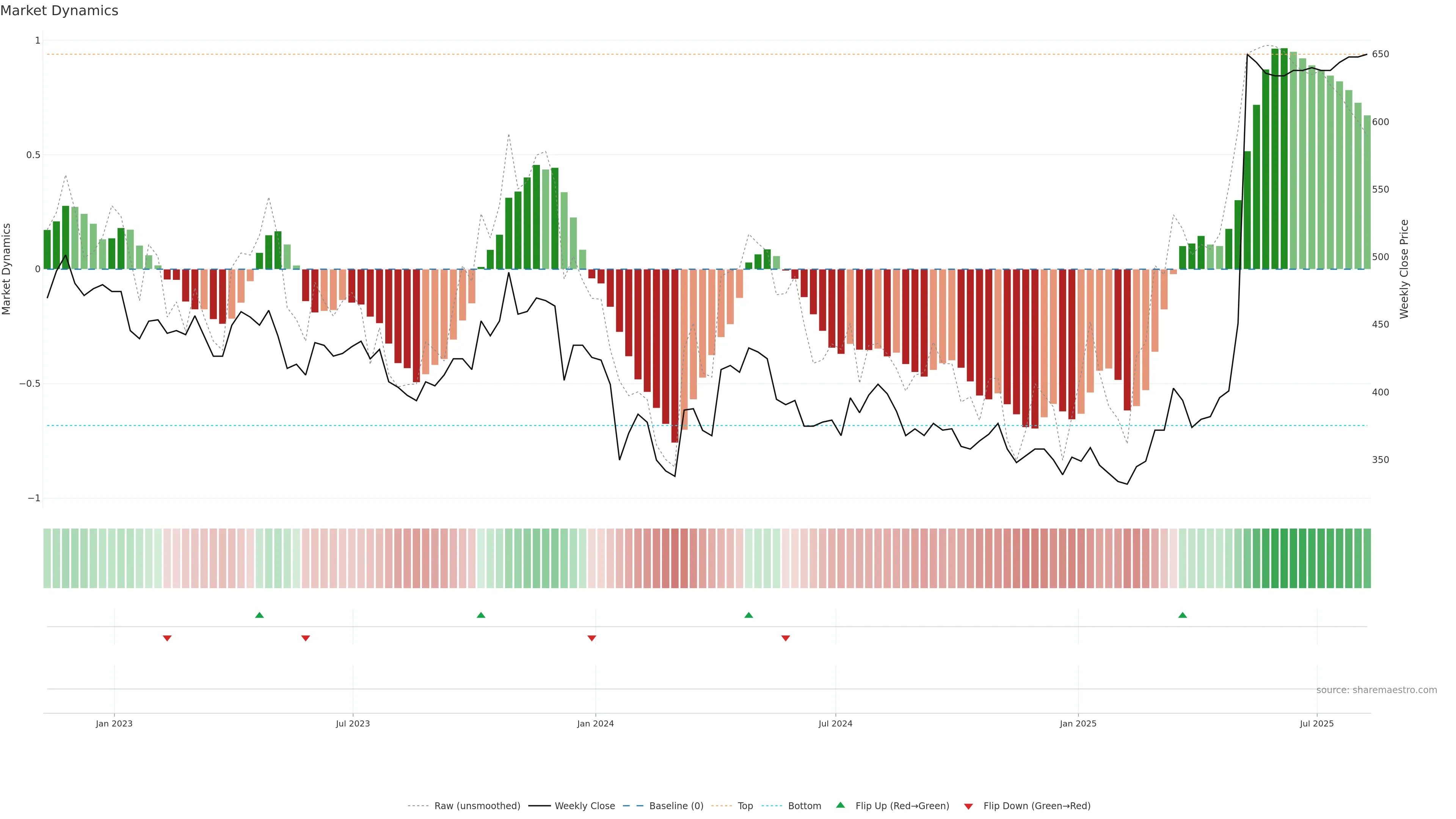Image resolution: width=1456 pixels, height=819 pixels.
Task: Click the red triangle icon in the legend
Action: pos(968,806)
